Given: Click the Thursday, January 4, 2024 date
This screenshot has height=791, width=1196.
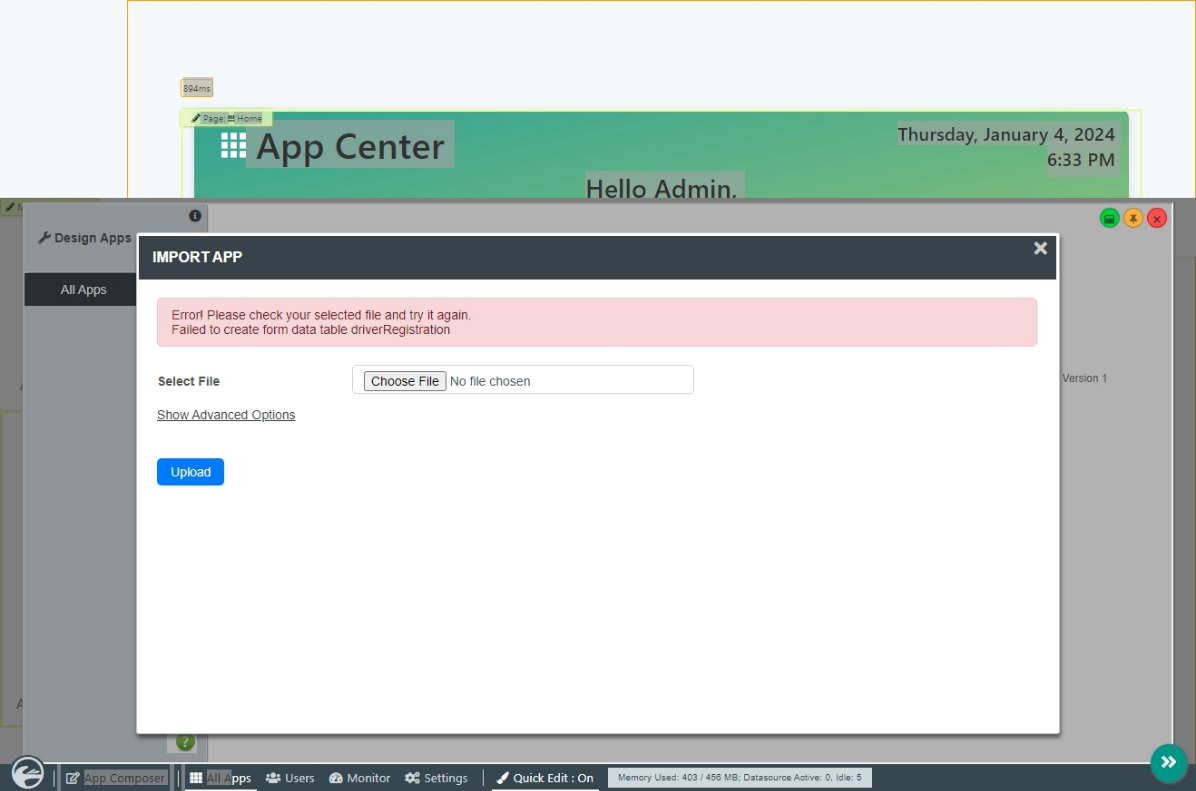Looking at the screenshot, I should click(x=1006, y=134).
